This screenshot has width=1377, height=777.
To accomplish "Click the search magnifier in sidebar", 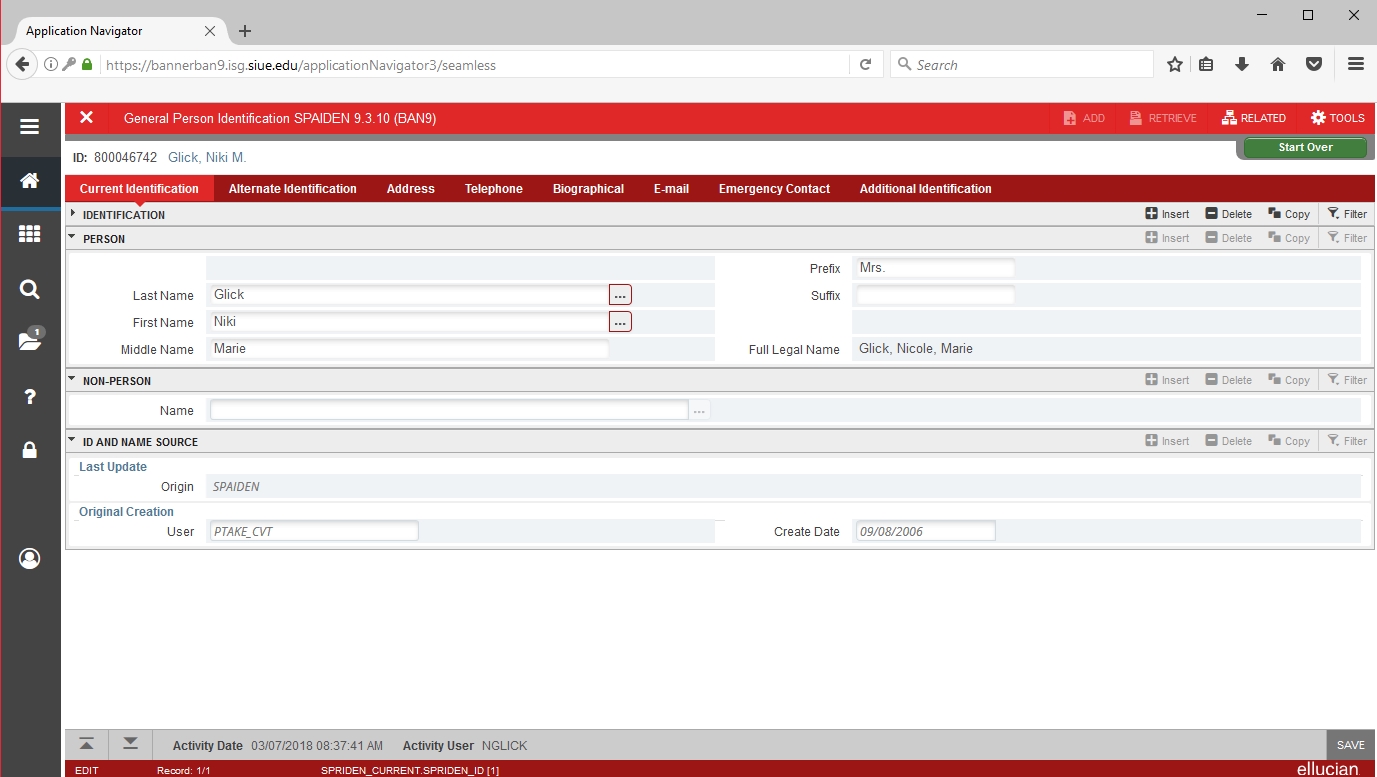I will (30, 290).
